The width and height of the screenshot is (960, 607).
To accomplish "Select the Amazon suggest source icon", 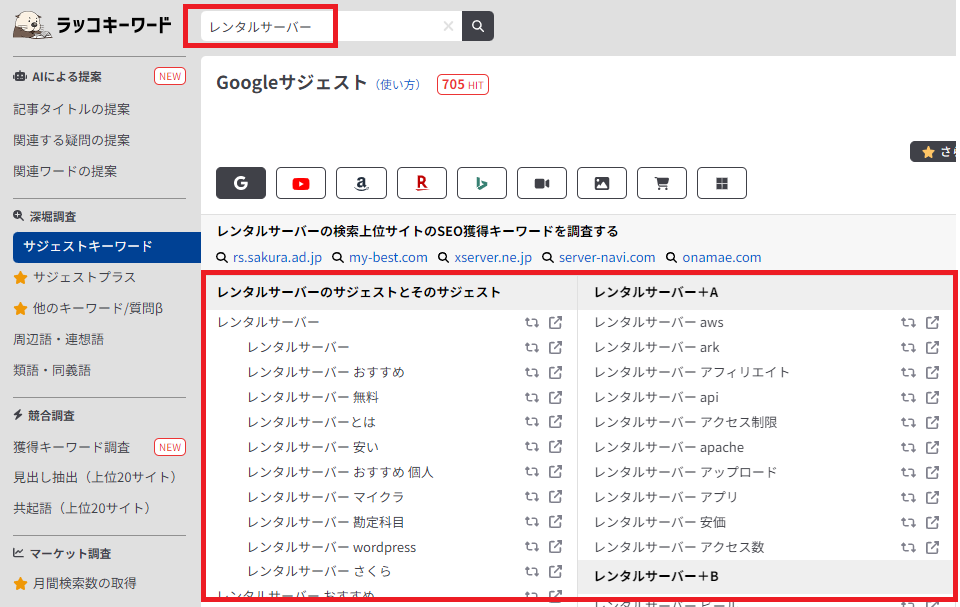I will (361, 183).
